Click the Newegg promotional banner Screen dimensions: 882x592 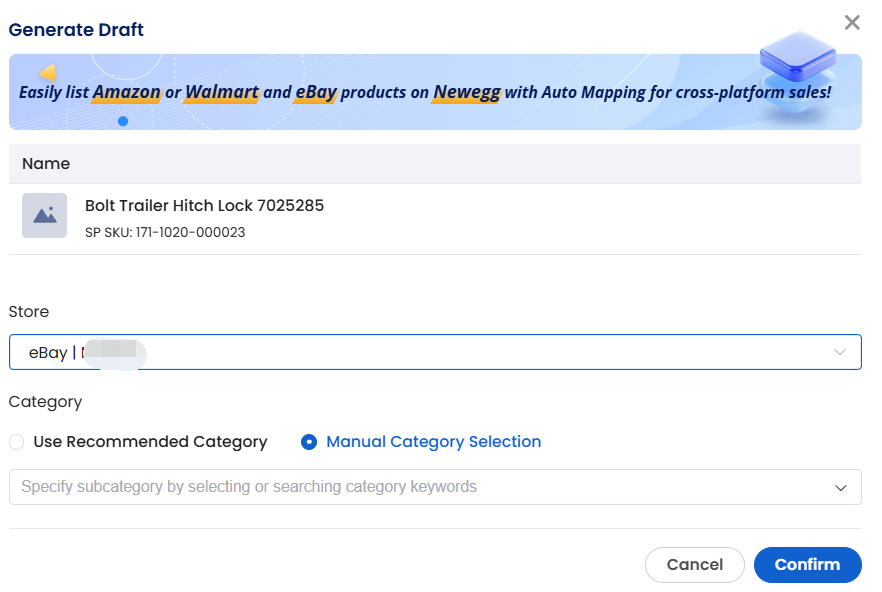pyautogui.click(x=435, y=92)
